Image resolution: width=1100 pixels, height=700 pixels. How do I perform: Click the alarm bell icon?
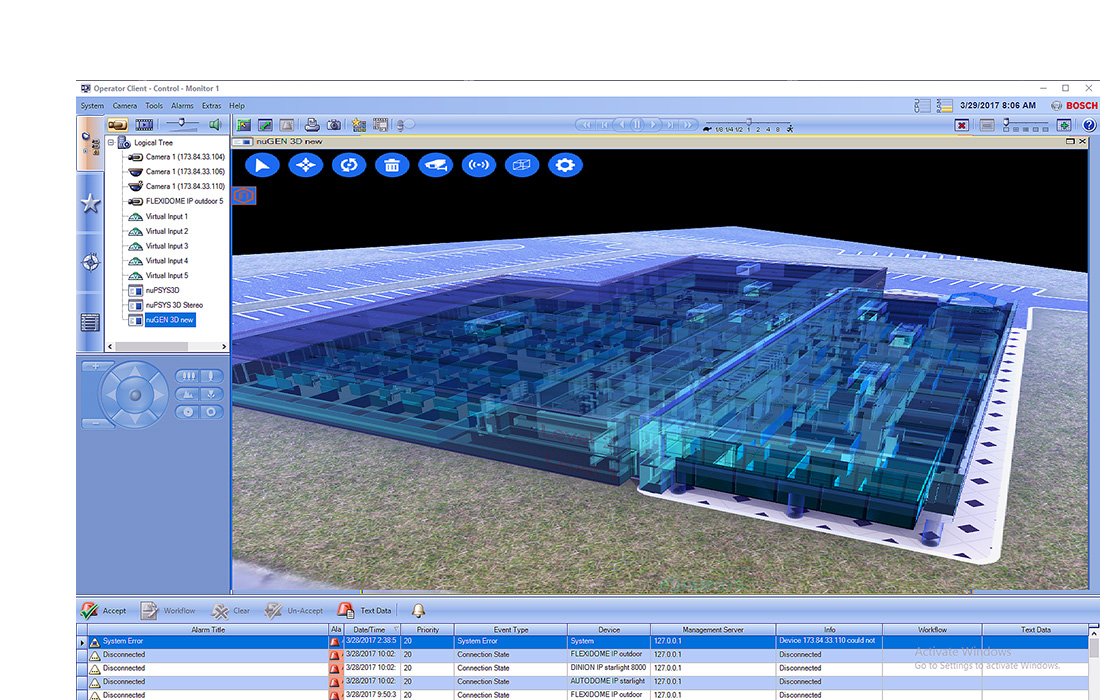pyautogui.click(x=418, y=611)
